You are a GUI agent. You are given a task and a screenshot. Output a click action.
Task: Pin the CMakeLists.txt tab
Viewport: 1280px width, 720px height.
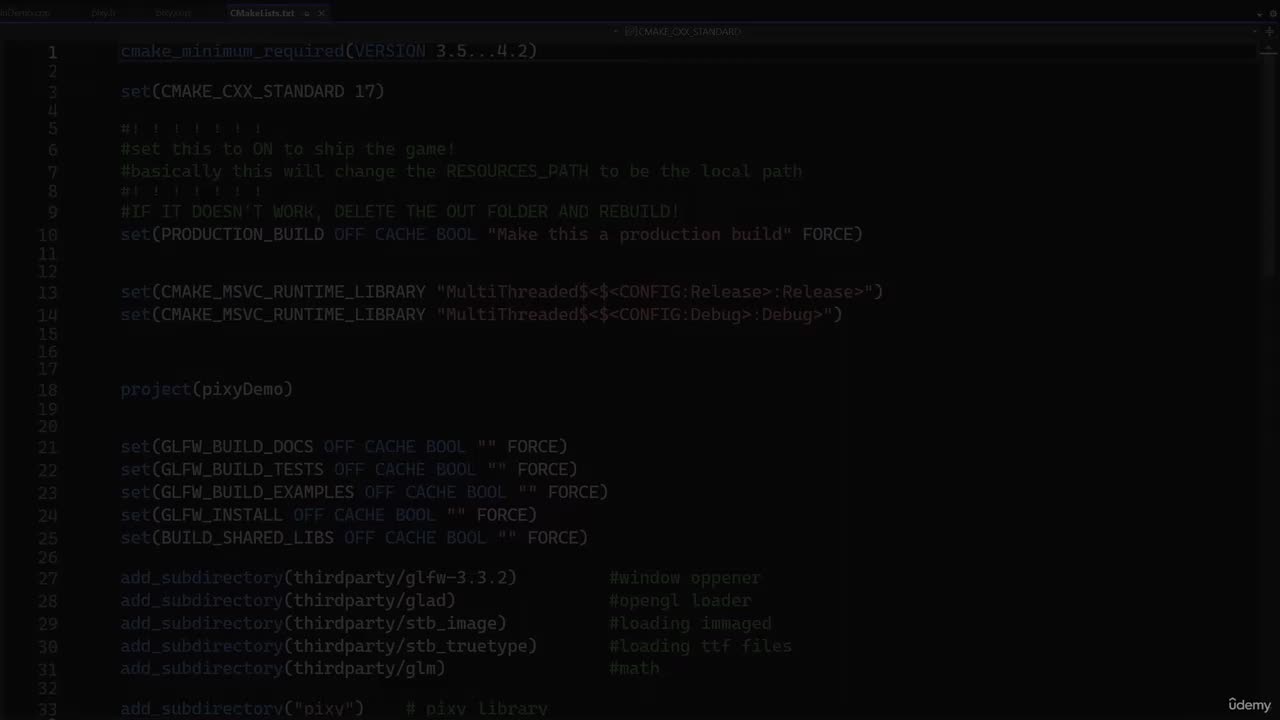click(x=307, y=13)
